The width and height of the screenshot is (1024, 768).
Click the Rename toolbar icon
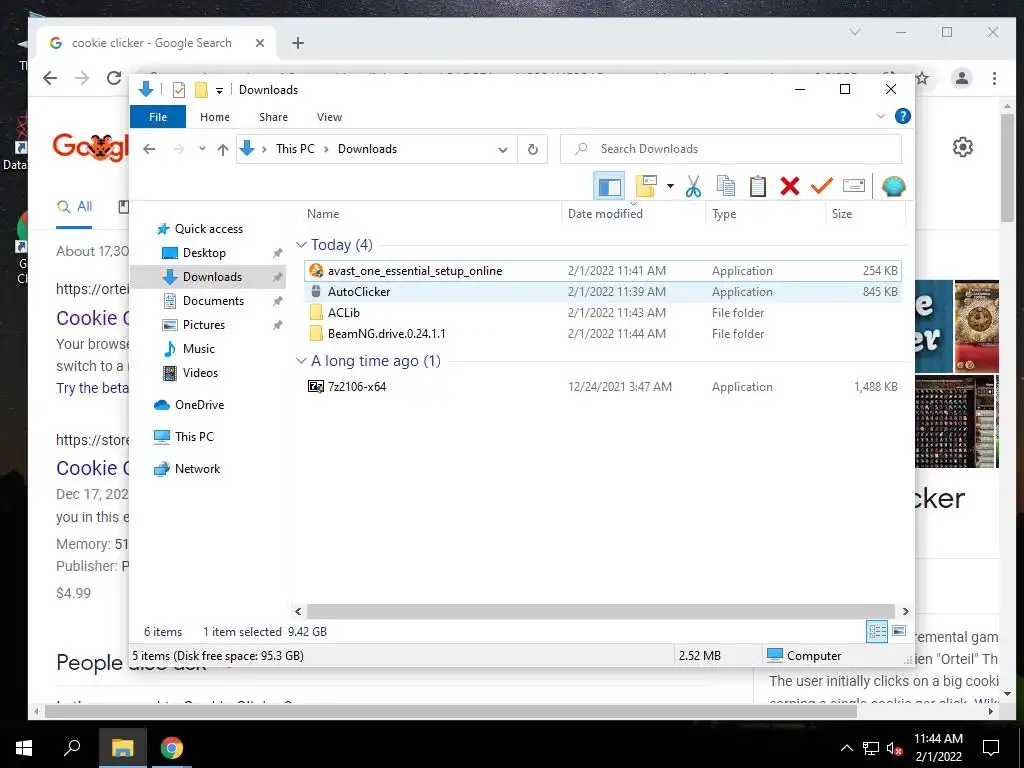pyautogui.click(x=854, y=187)
